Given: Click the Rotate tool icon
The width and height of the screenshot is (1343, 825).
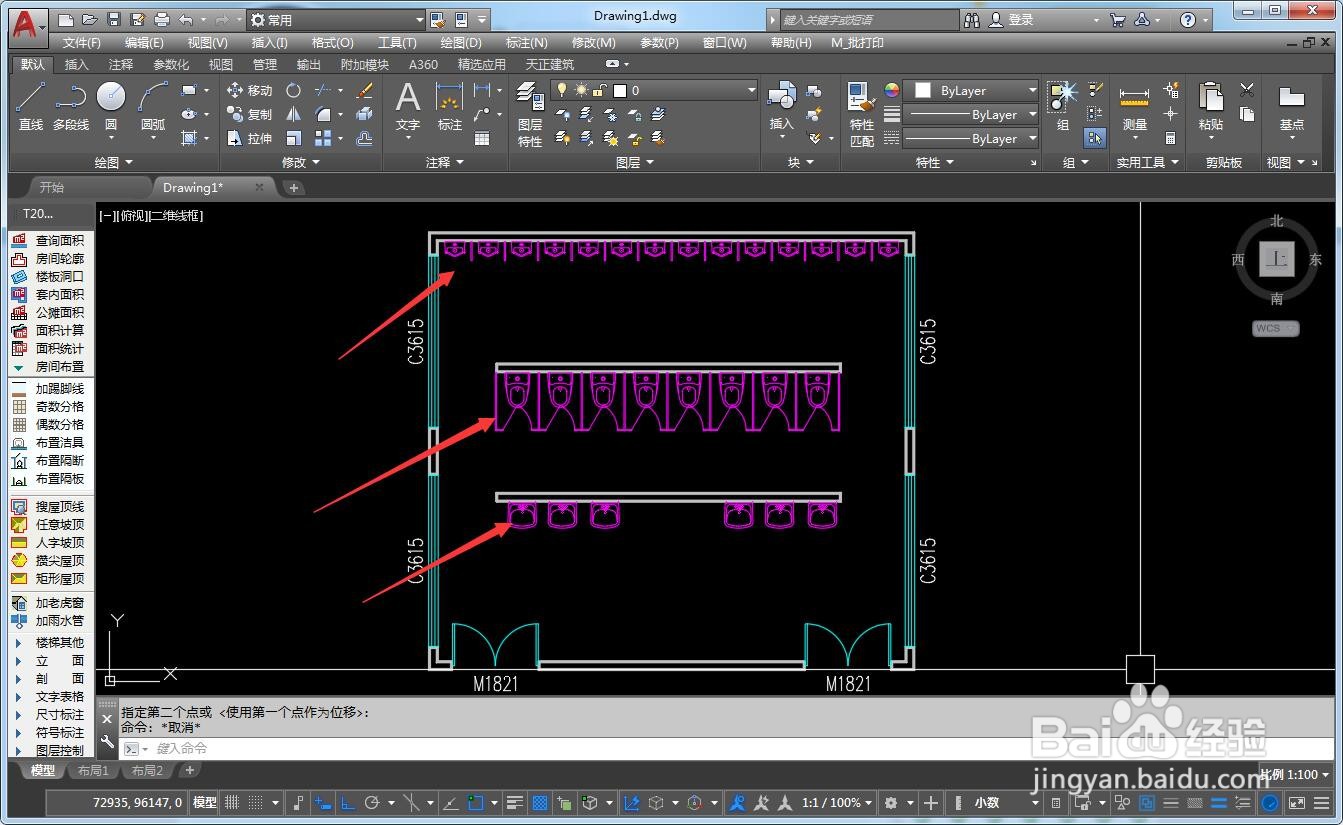Looking at the screenshot, I should click(x=293, y=90).
